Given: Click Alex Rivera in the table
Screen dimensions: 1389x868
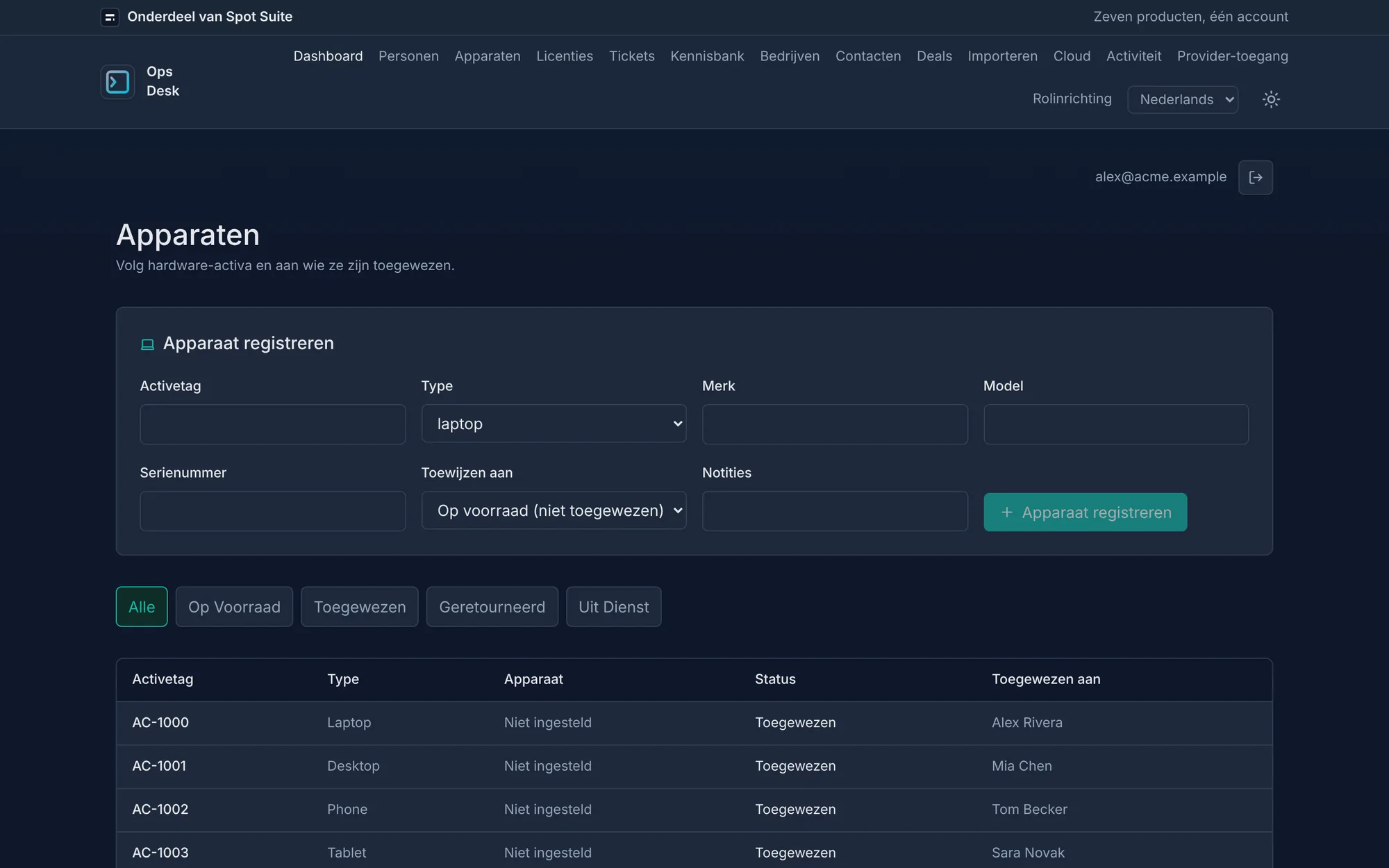Looking at the screenshot, I should [1027, 723].
